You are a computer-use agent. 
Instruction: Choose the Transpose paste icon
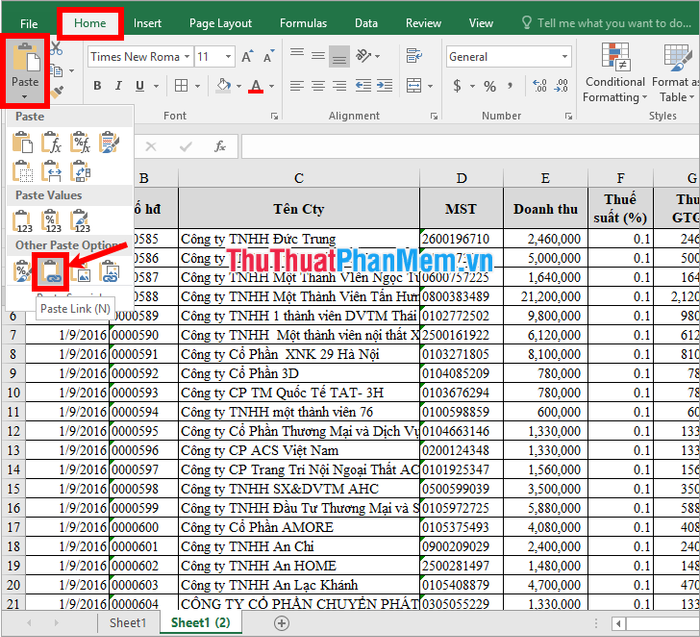tap(80, 171)
